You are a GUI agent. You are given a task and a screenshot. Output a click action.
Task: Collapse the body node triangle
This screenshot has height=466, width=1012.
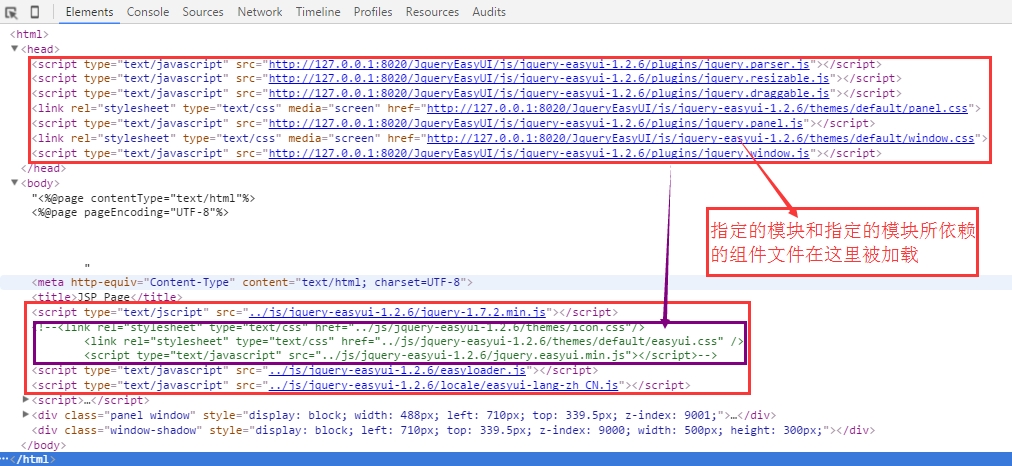(x=14, y=183)
